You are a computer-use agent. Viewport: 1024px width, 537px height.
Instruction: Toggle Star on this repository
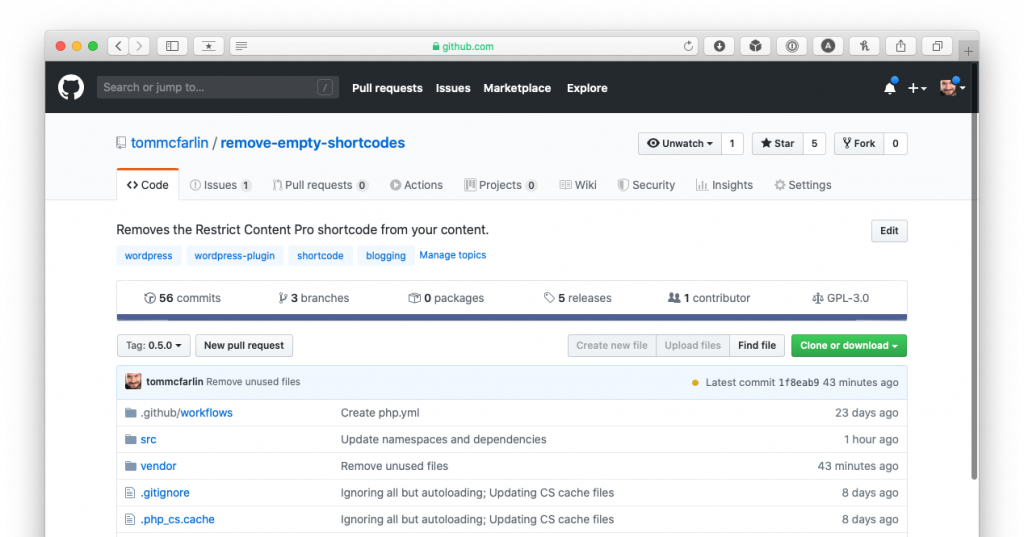coord(777,144)
